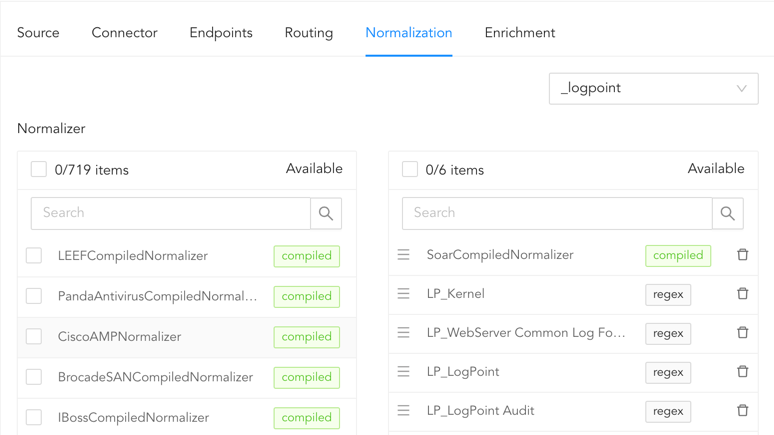Image resolution: width=774 pixels, height=435 pixels.
Task: Remove LP_WebServer Common Log Format normalizer
Action: [x=742, y=333]
